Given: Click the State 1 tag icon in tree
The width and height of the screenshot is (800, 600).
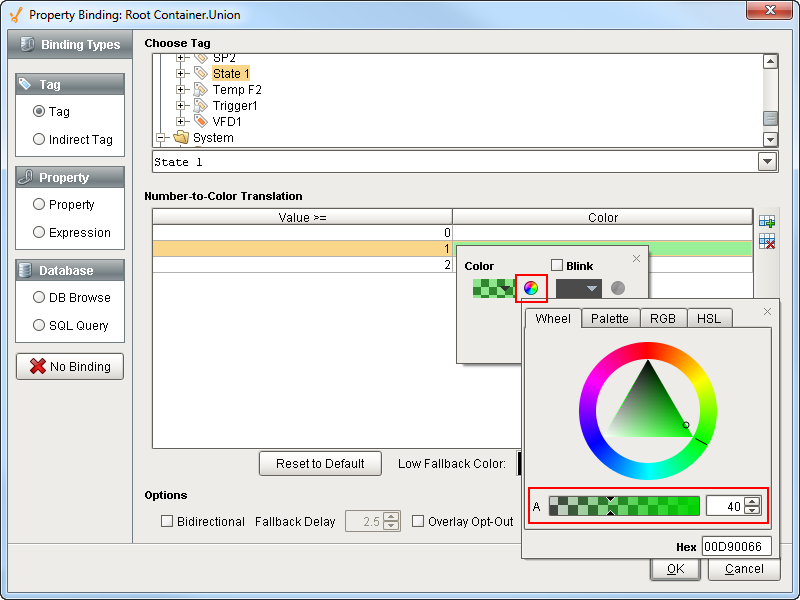Looking at the screenshot, I should (201, 74).
